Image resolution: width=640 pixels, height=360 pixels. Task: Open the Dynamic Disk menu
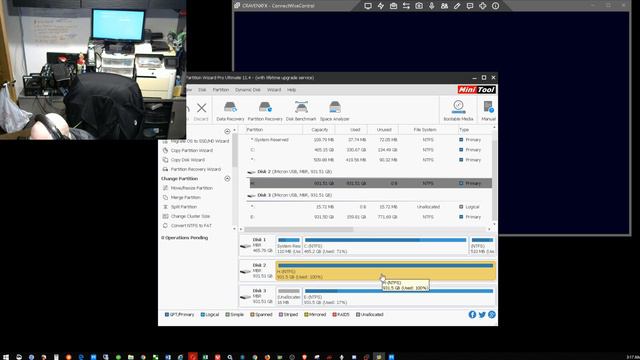(248, 90)
